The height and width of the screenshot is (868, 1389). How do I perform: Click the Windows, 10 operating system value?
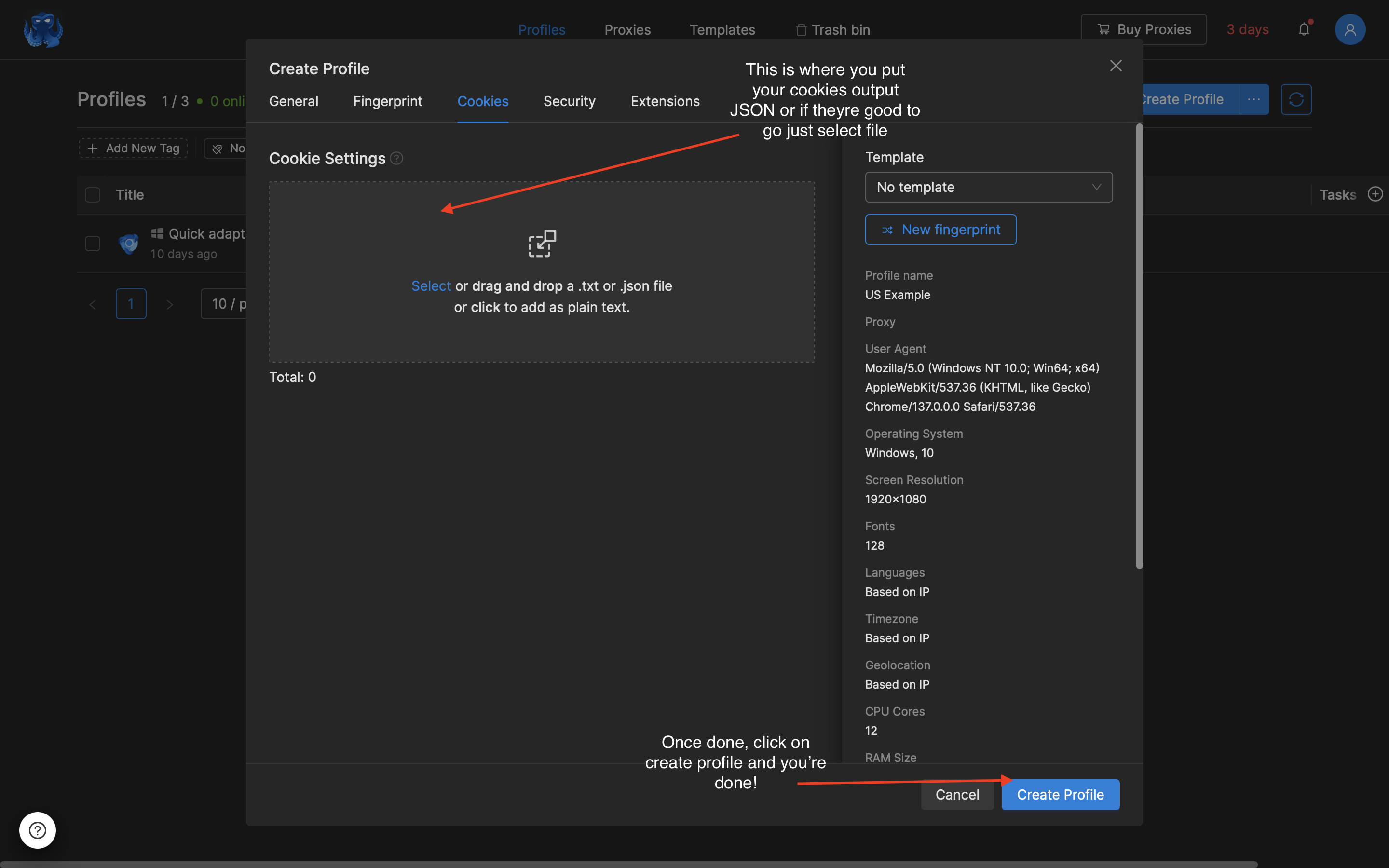click(x=899, y=453)
